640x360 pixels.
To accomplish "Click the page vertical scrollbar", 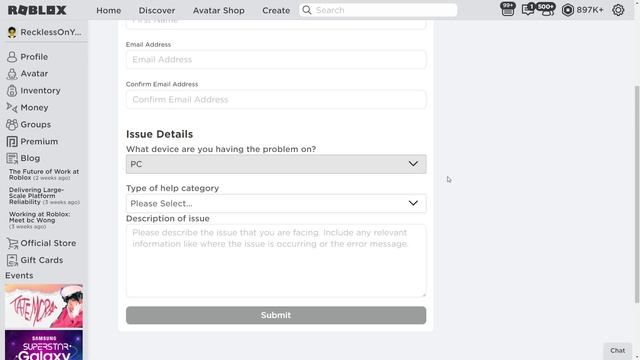I will click(x=637, y=194).
